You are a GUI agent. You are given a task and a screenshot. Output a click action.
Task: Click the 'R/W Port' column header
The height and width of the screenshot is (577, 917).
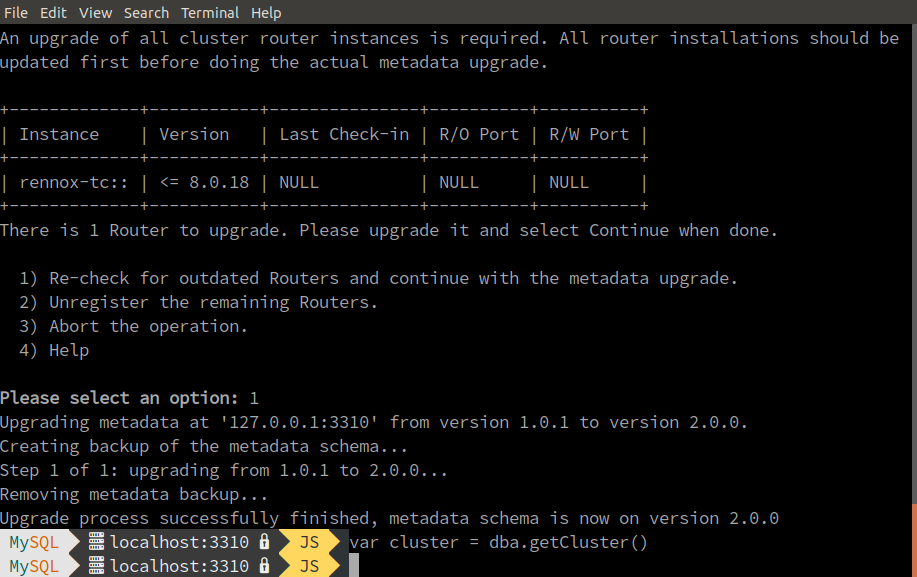(x=589, y=134)
